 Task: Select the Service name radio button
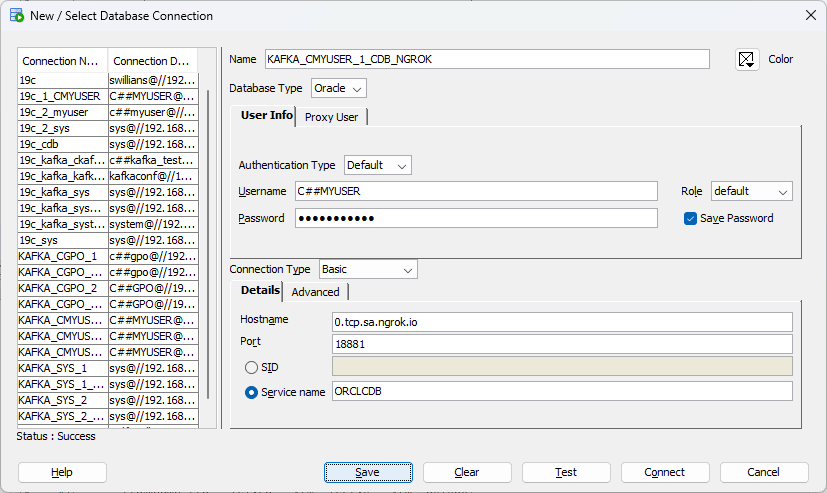[252, 392]
